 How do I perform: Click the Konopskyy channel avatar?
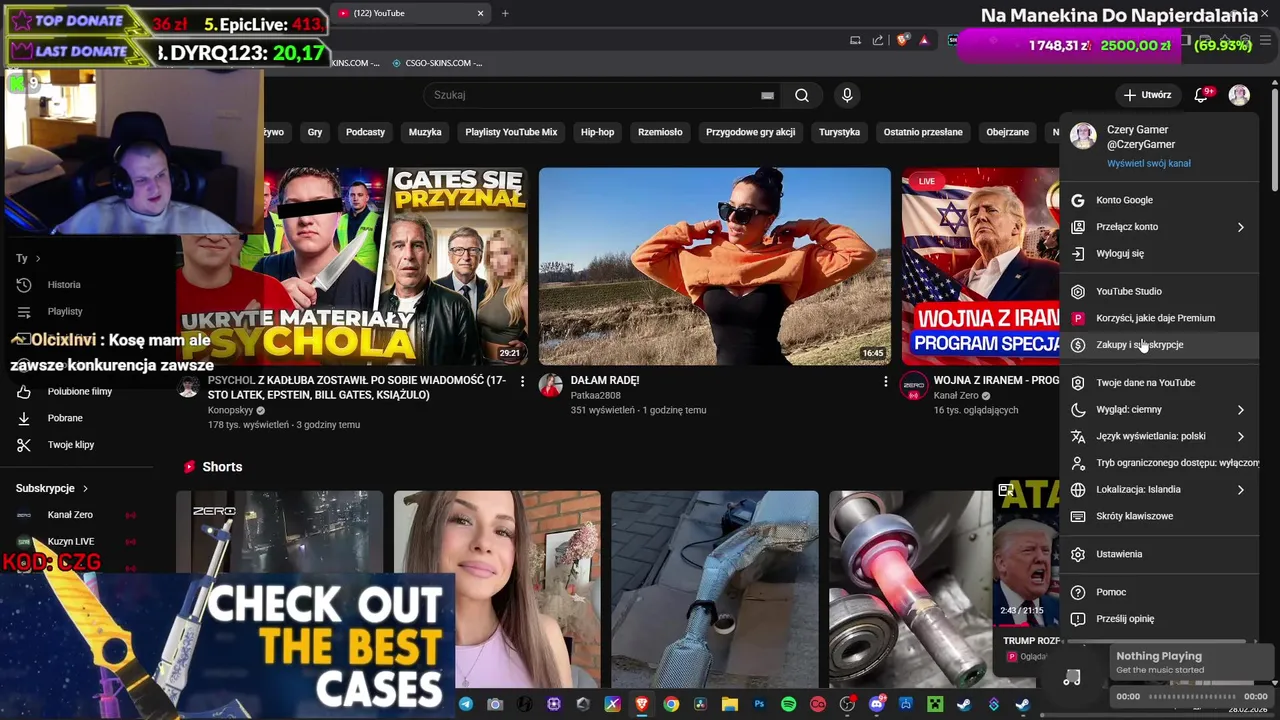pyautogui.click(x=188, y=387)
